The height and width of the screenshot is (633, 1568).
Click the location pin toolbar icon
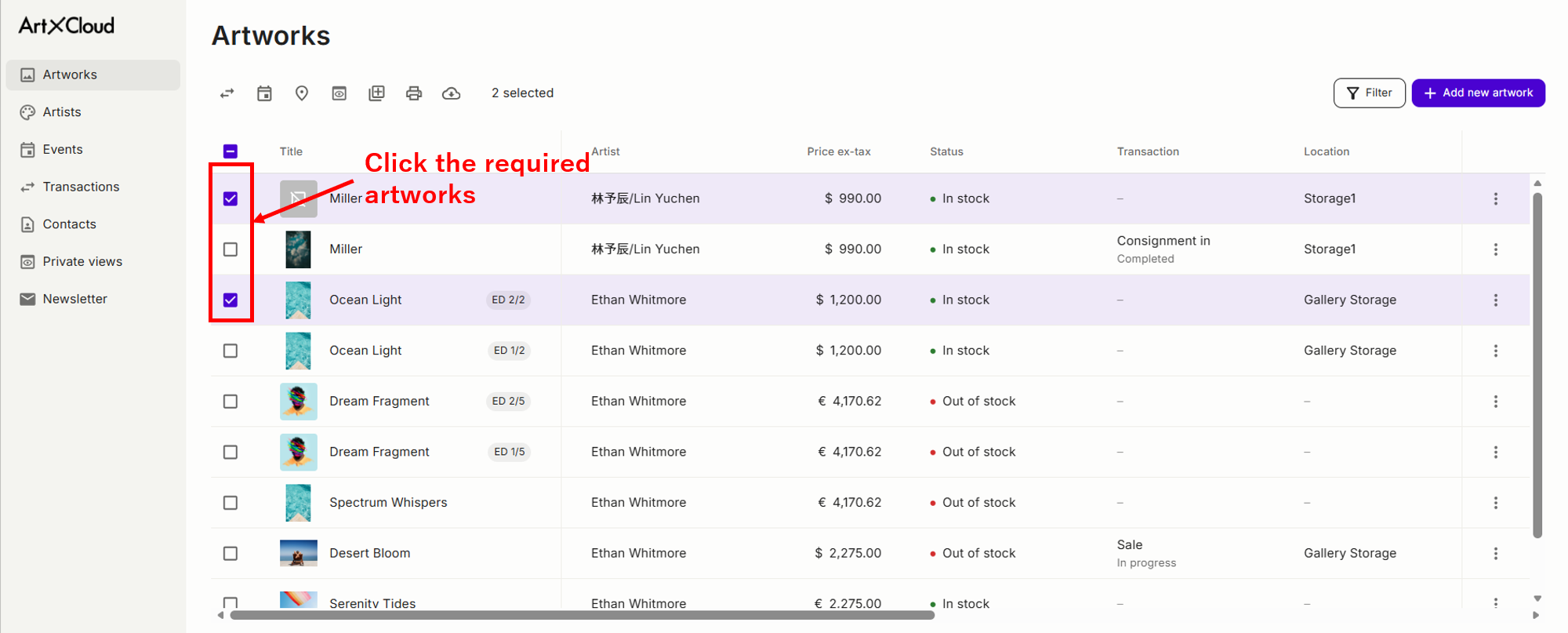coord(302,93)
